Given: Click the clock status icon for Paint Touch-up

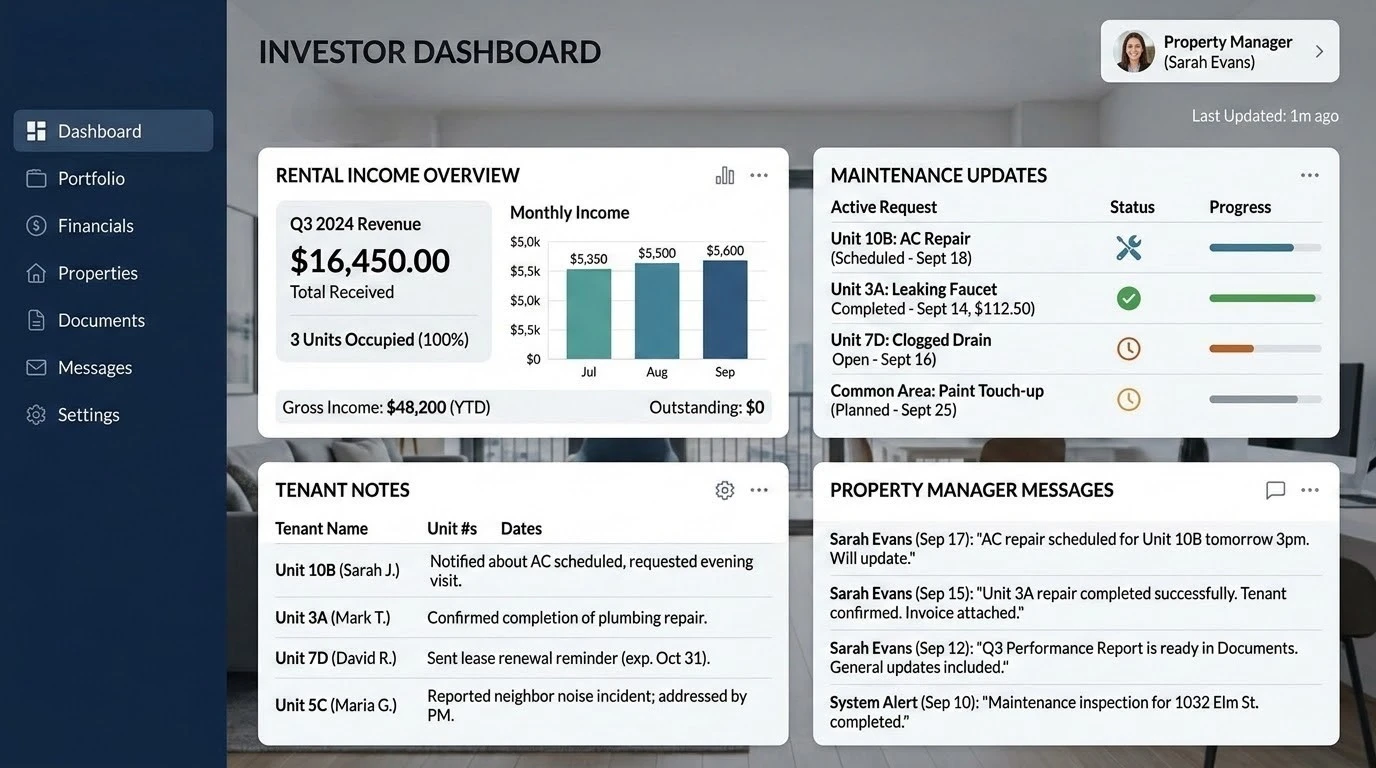Looking at the screenshot, I should tap(1128, 400).
